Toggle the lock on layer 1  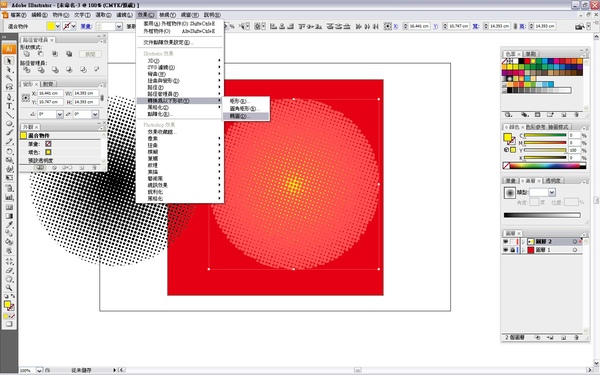click(513, 250)
